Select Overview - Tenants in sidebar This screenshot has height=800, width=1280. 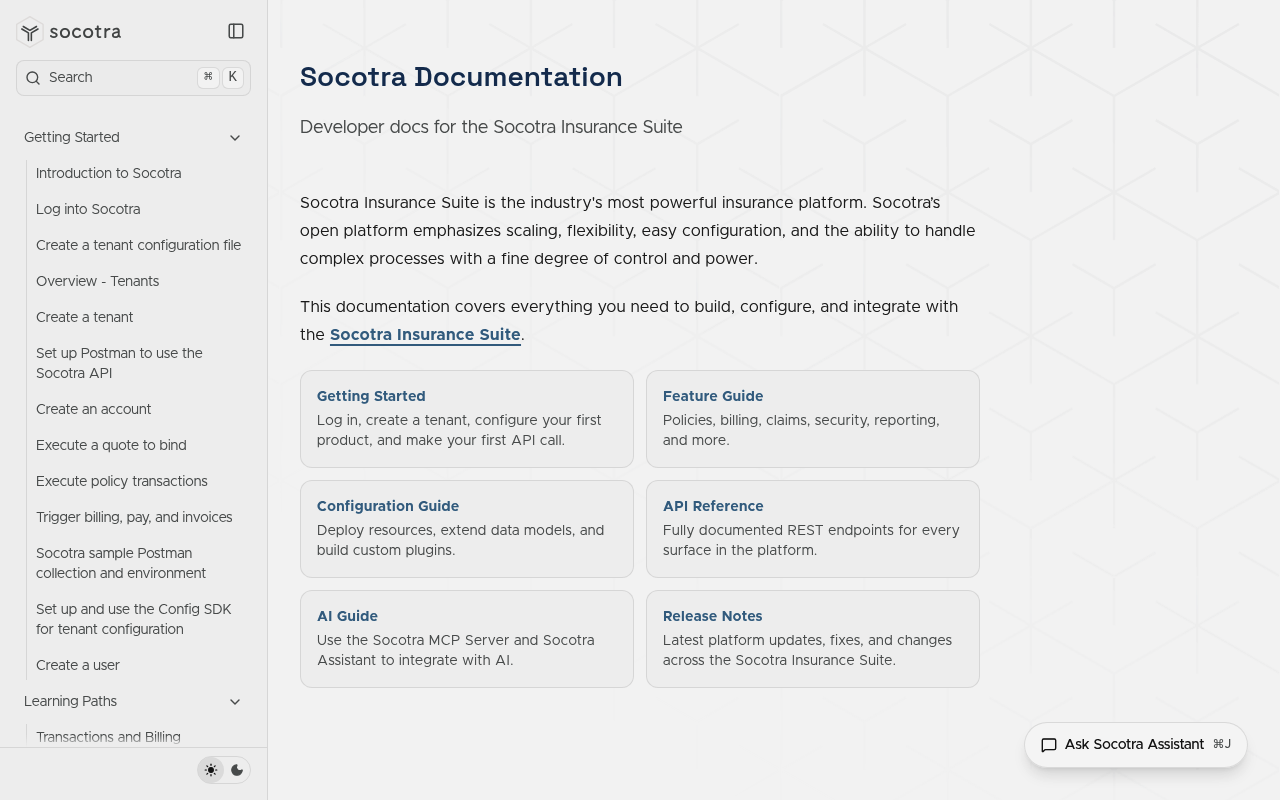click(x=98, y=281)
